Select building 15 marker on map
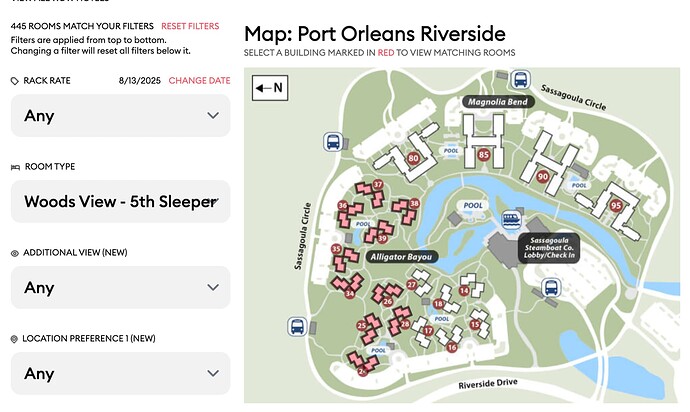 coord(474,324)
